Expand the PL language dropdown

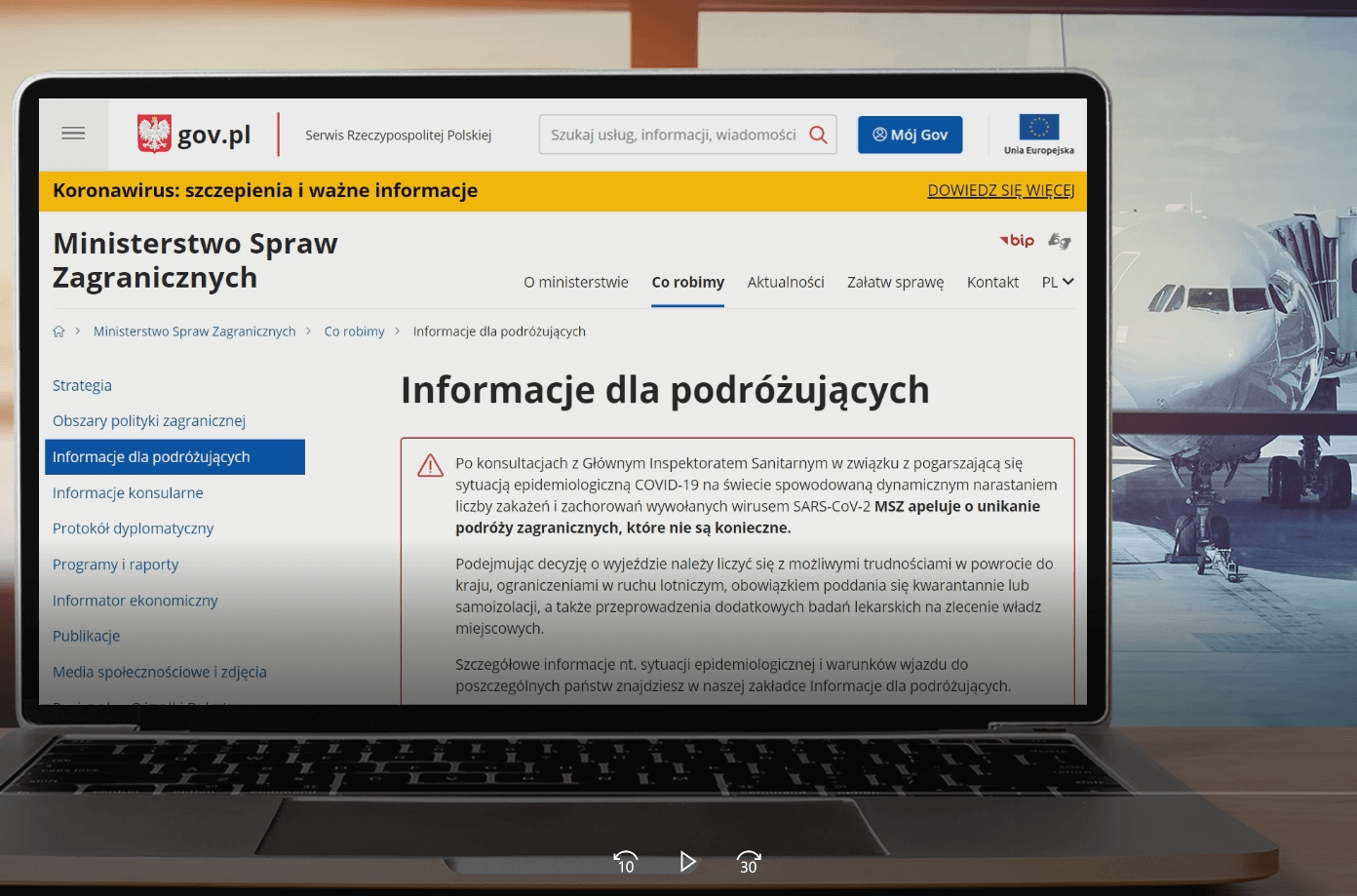coord(1057,282)
